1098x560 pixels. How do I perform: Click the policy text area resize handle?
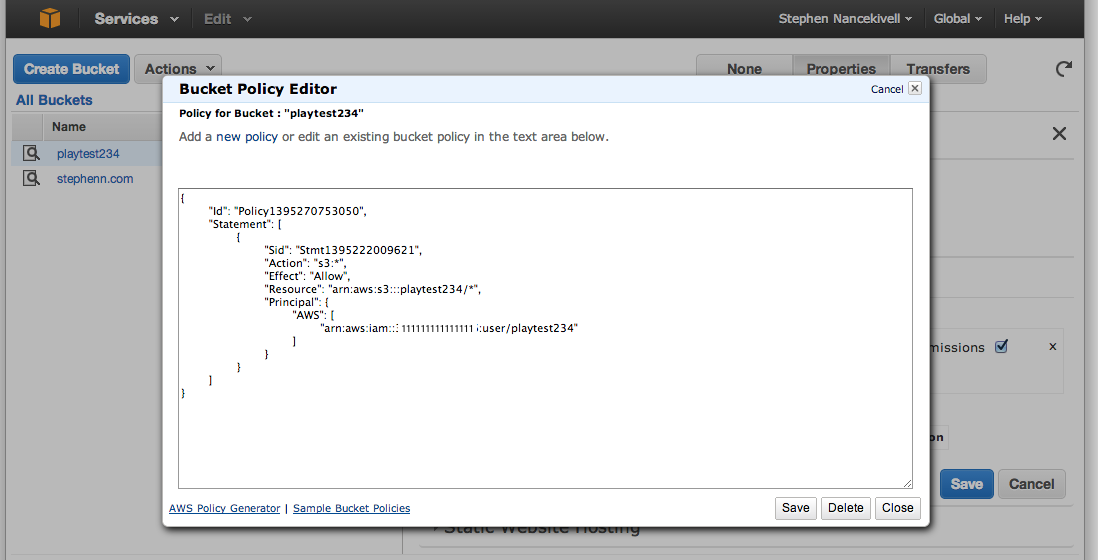coord(908,483)
